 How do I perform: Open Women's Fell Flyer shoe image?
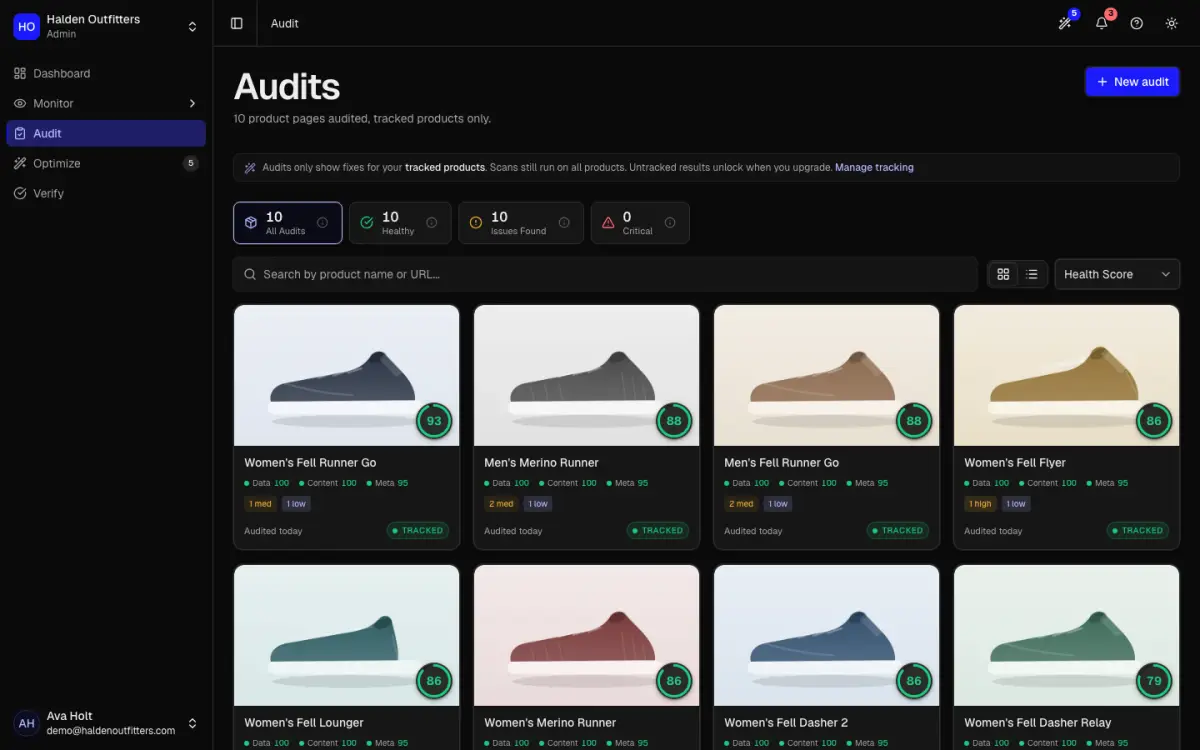point(1067,375)
